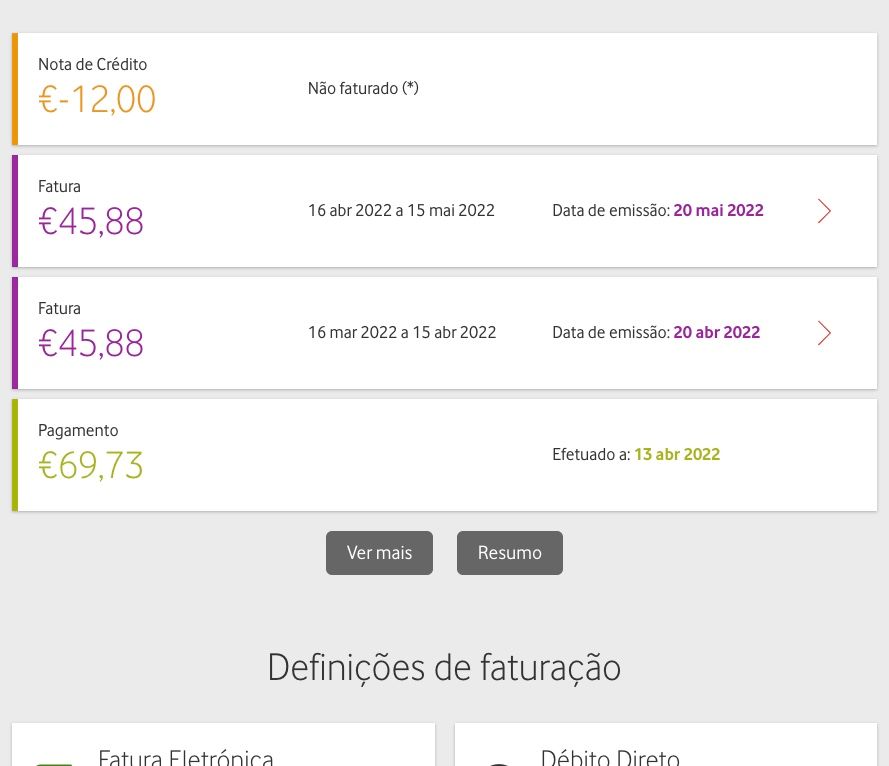
Task: Click the €-12,00 credit note amount
Action: (x=97, y=100)
